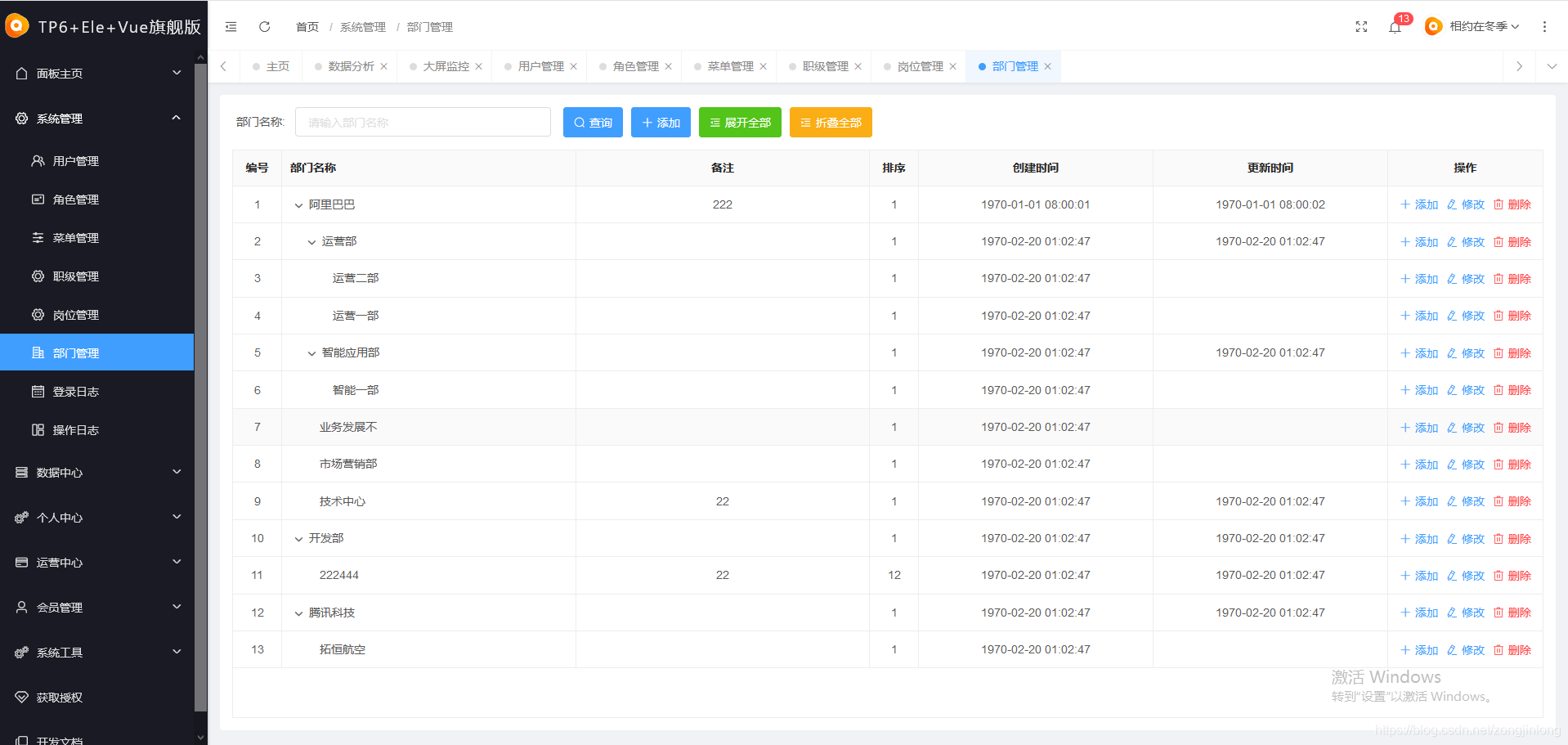Click 展开全部 button
Screen dimensions: 1568x745
tap(740, 123)
